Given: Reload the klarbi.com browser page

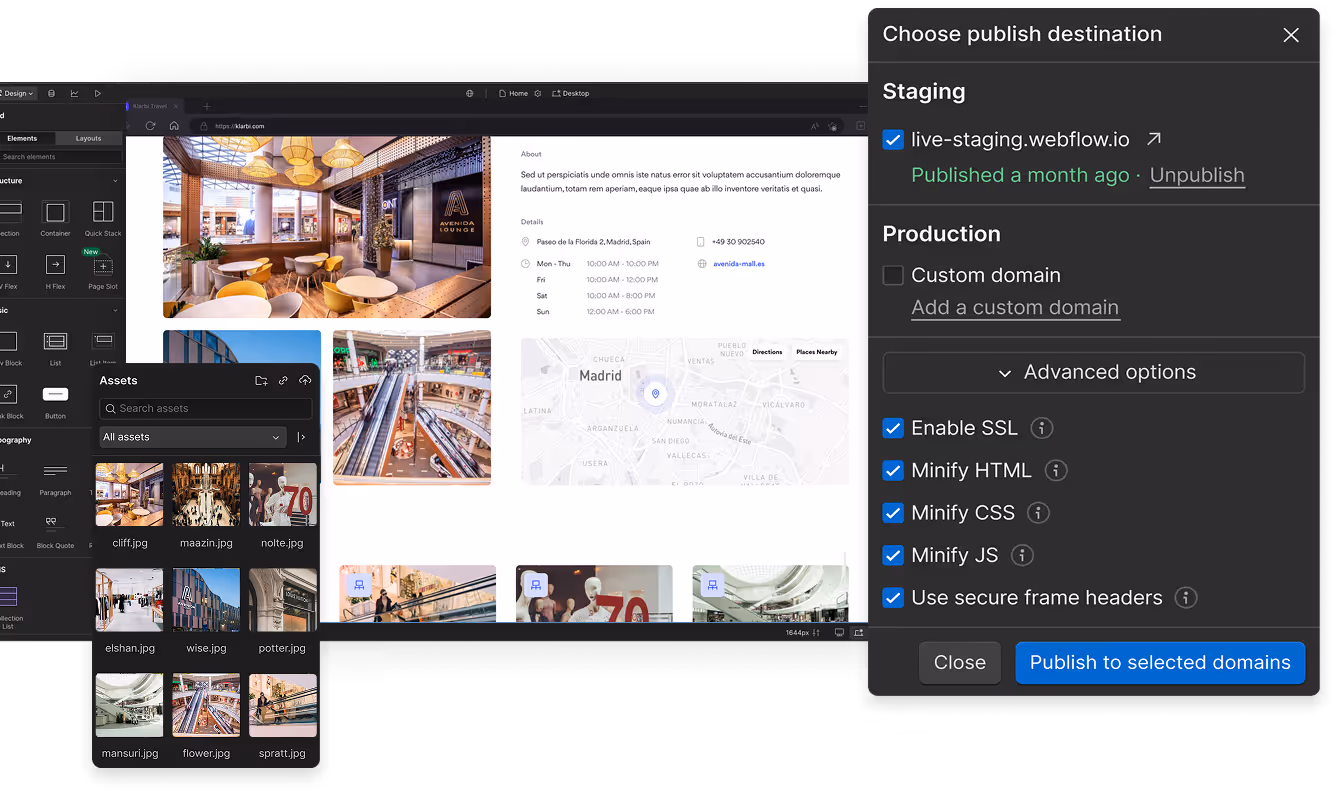Looking at the screenshot, I should tap(150, 126).
